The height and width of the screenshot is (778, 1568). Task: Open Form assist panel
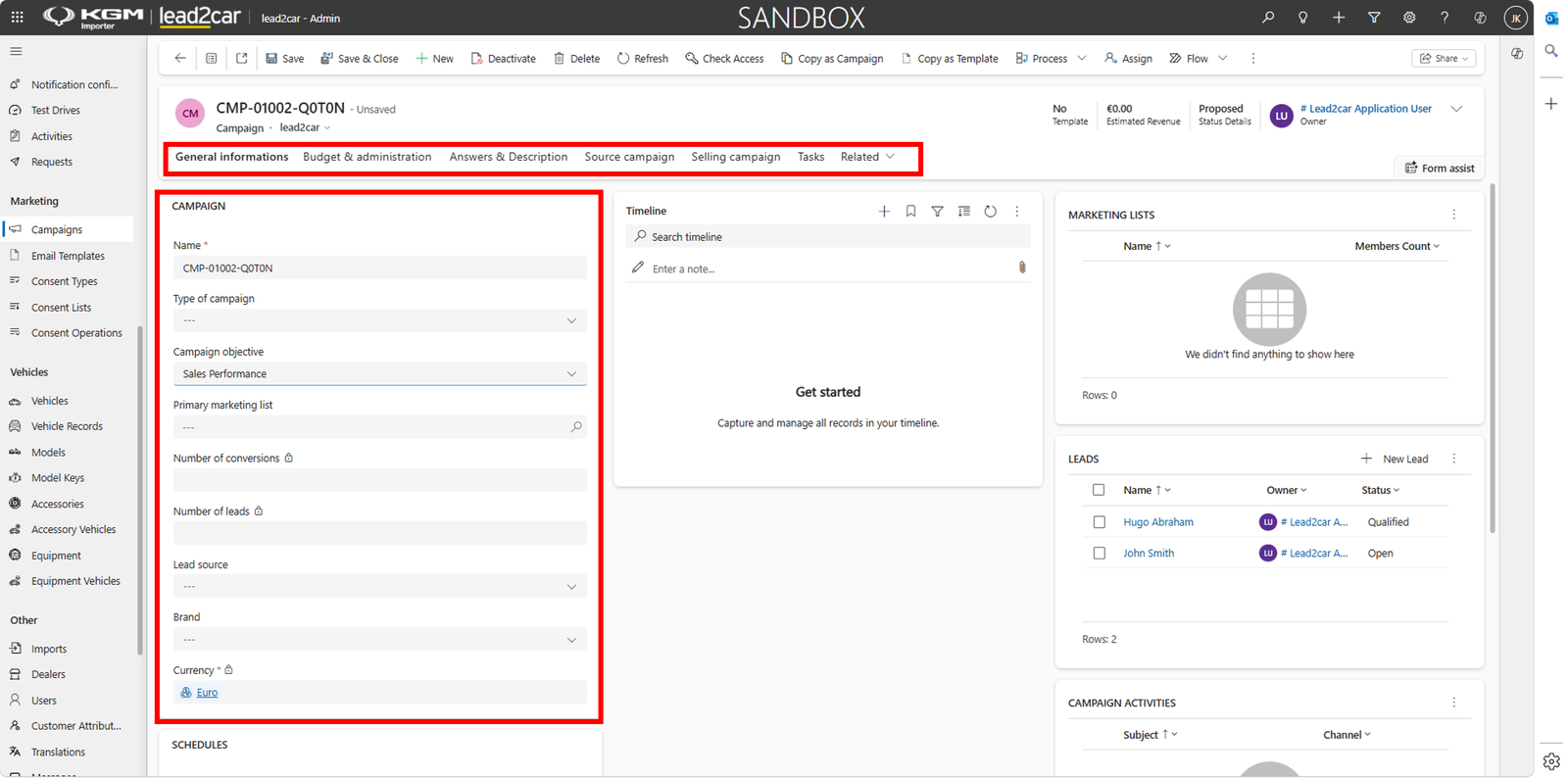point(1440,168)
